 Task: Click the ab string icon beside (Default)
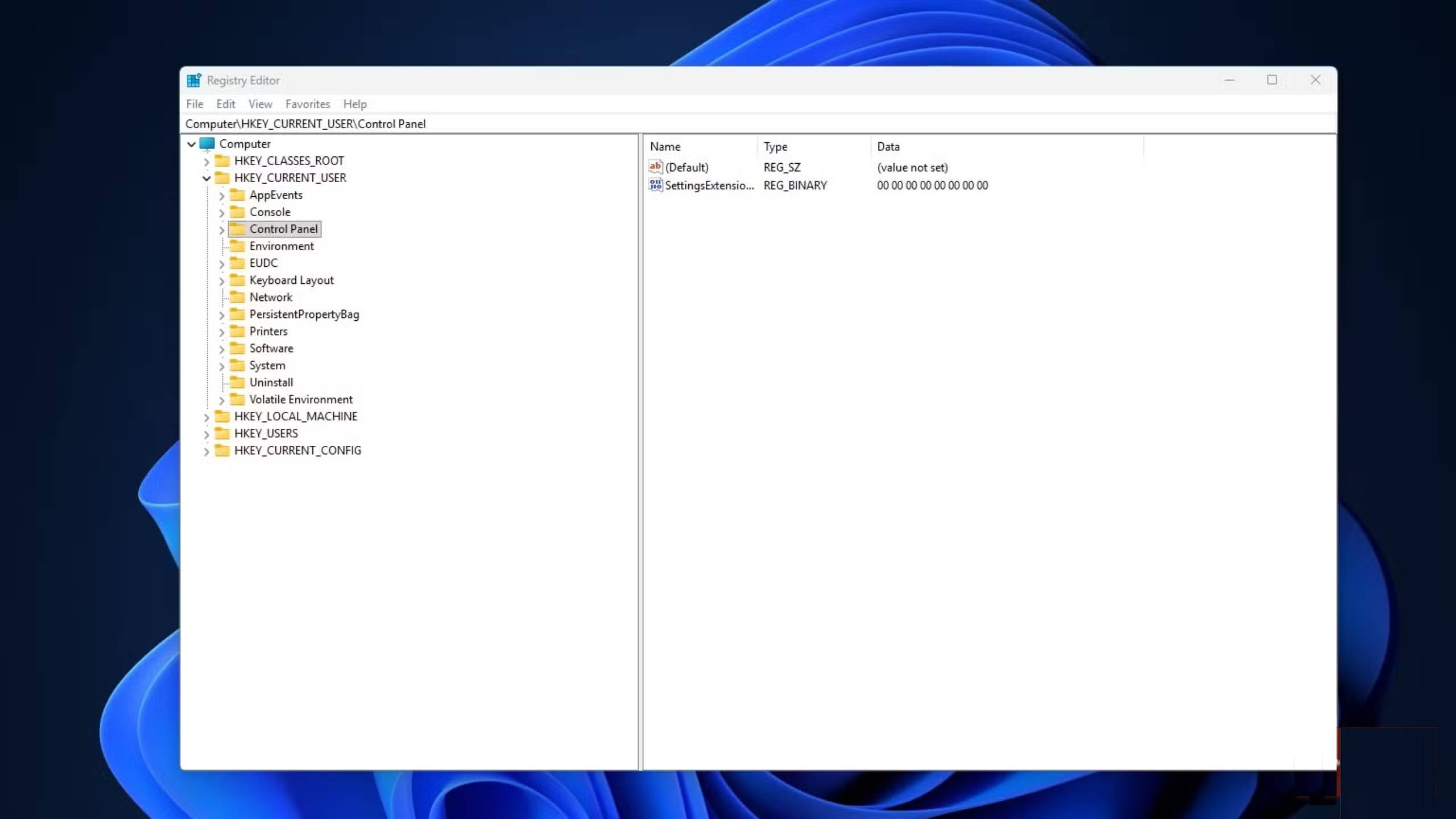point(655,167)
